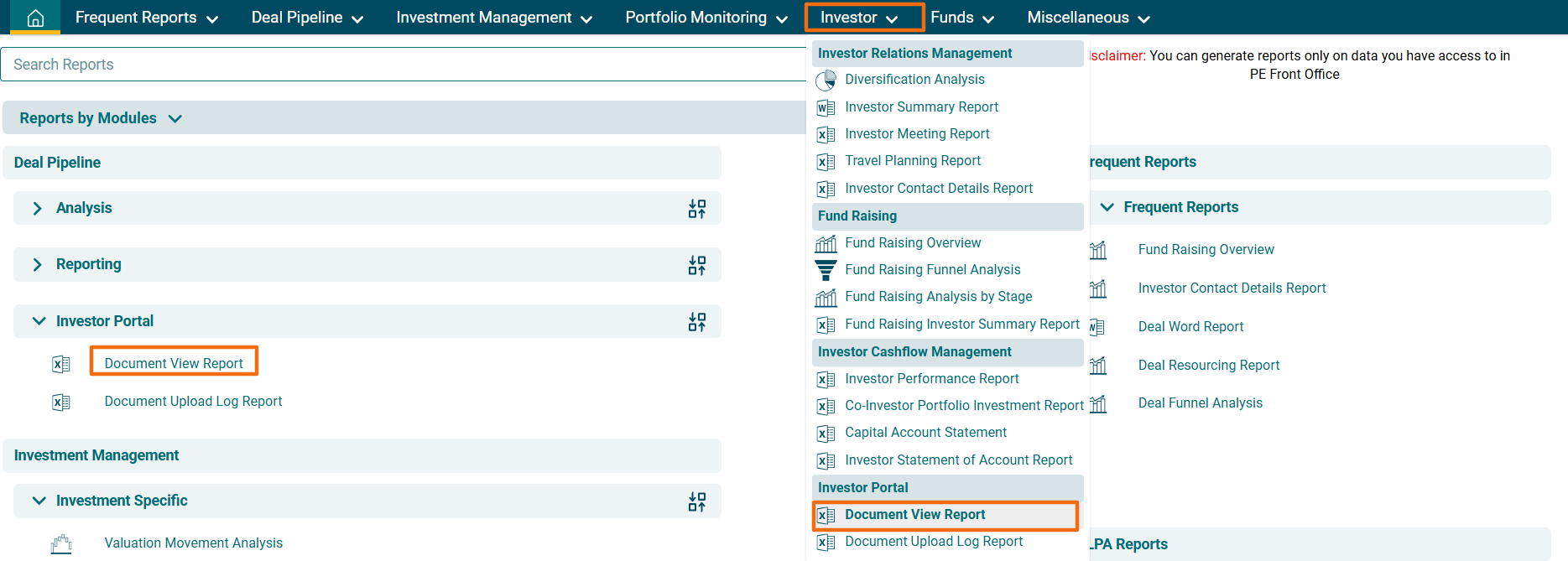
Task: Click Excel icon beside Document Upload Log Report
Action: click(61, 402)
